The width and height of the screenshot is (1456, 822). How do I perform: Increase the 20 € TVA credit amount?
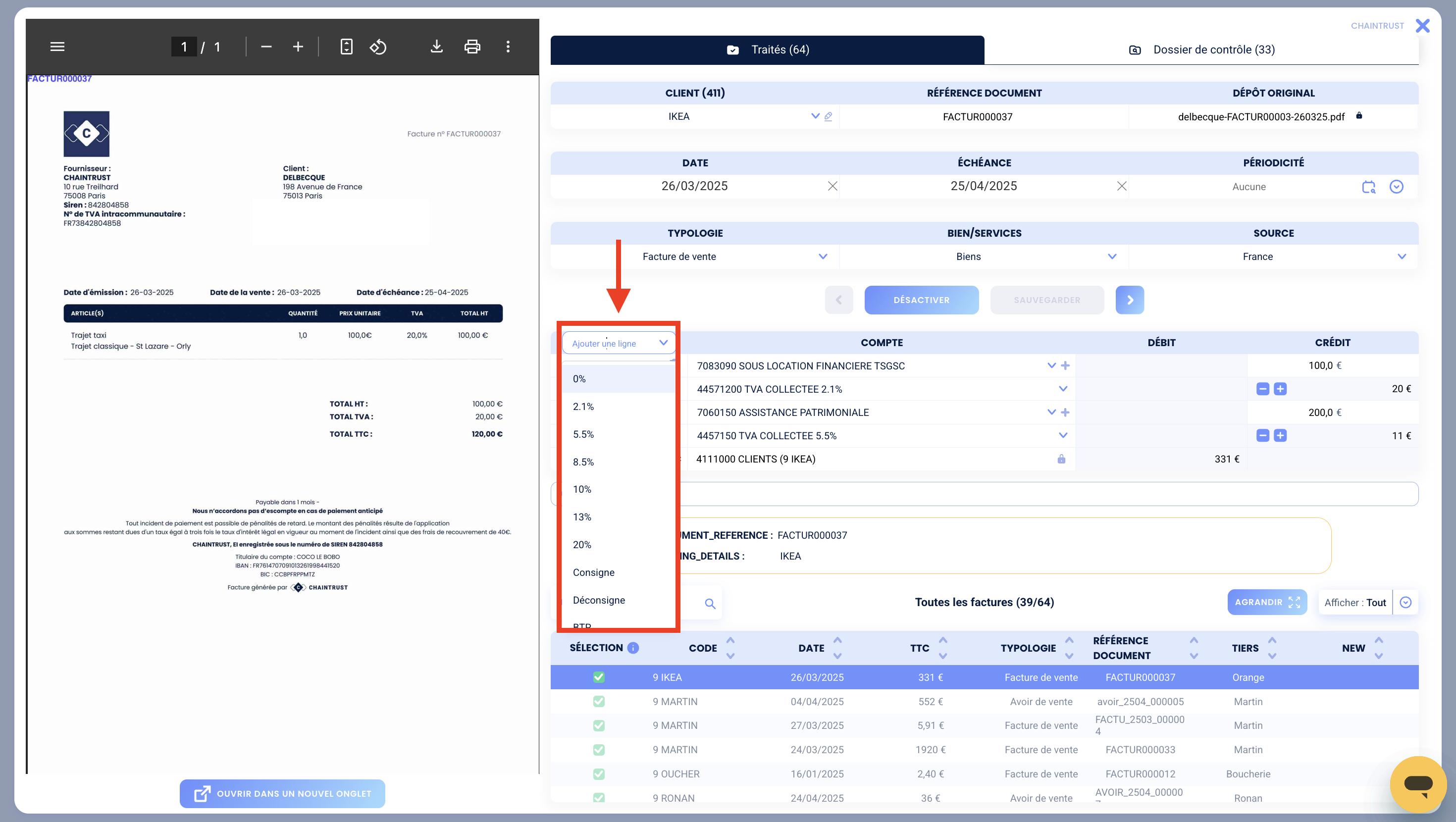pos(1280,389)
